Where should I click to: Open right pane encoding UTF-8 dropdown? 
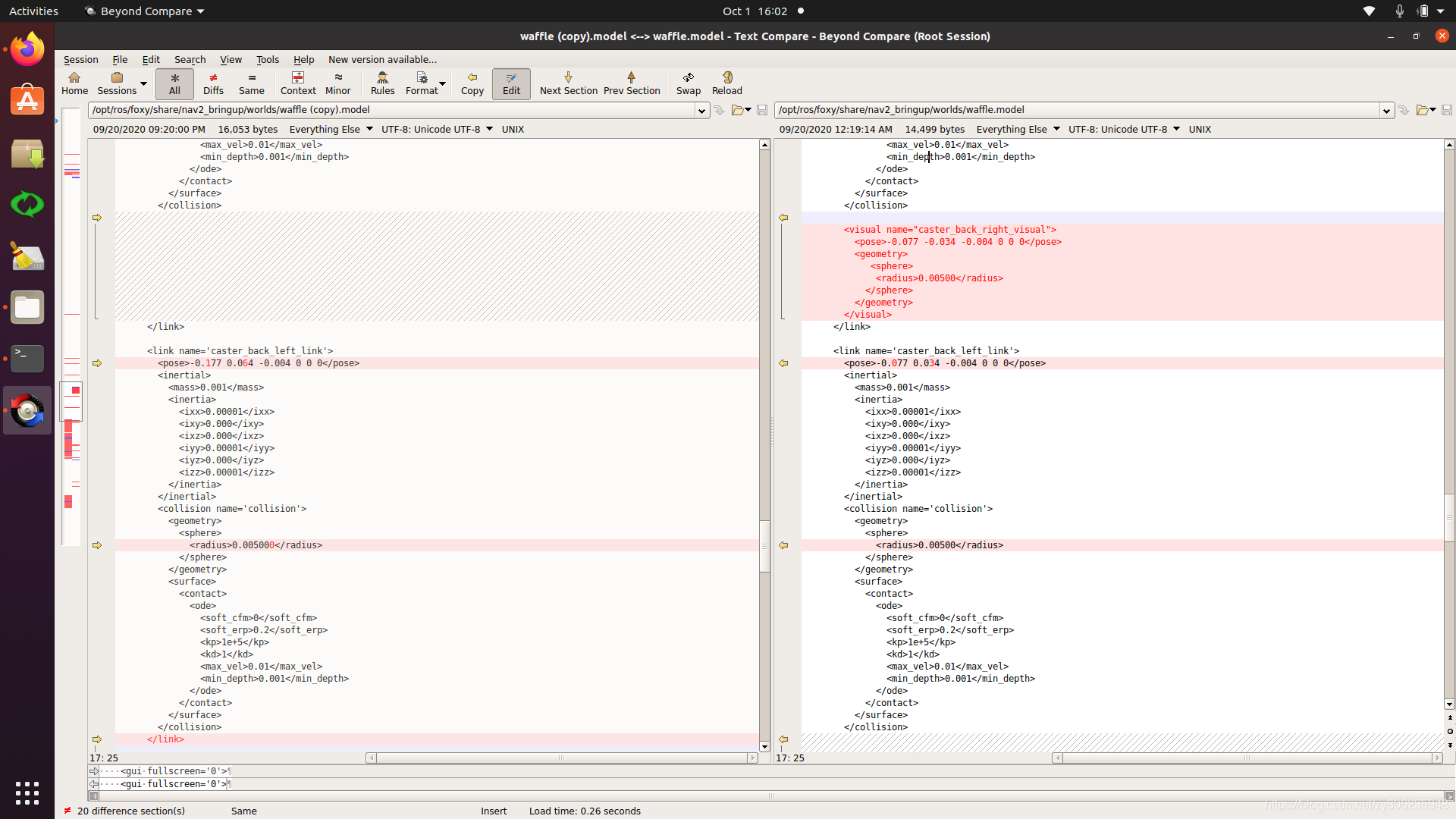[x=1176, y=129]
